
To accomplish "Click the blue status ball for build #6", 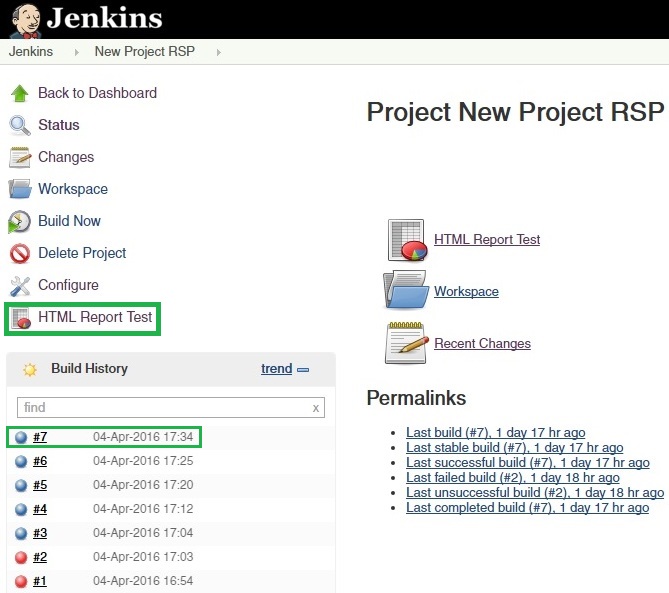I will tap(21, 461).
